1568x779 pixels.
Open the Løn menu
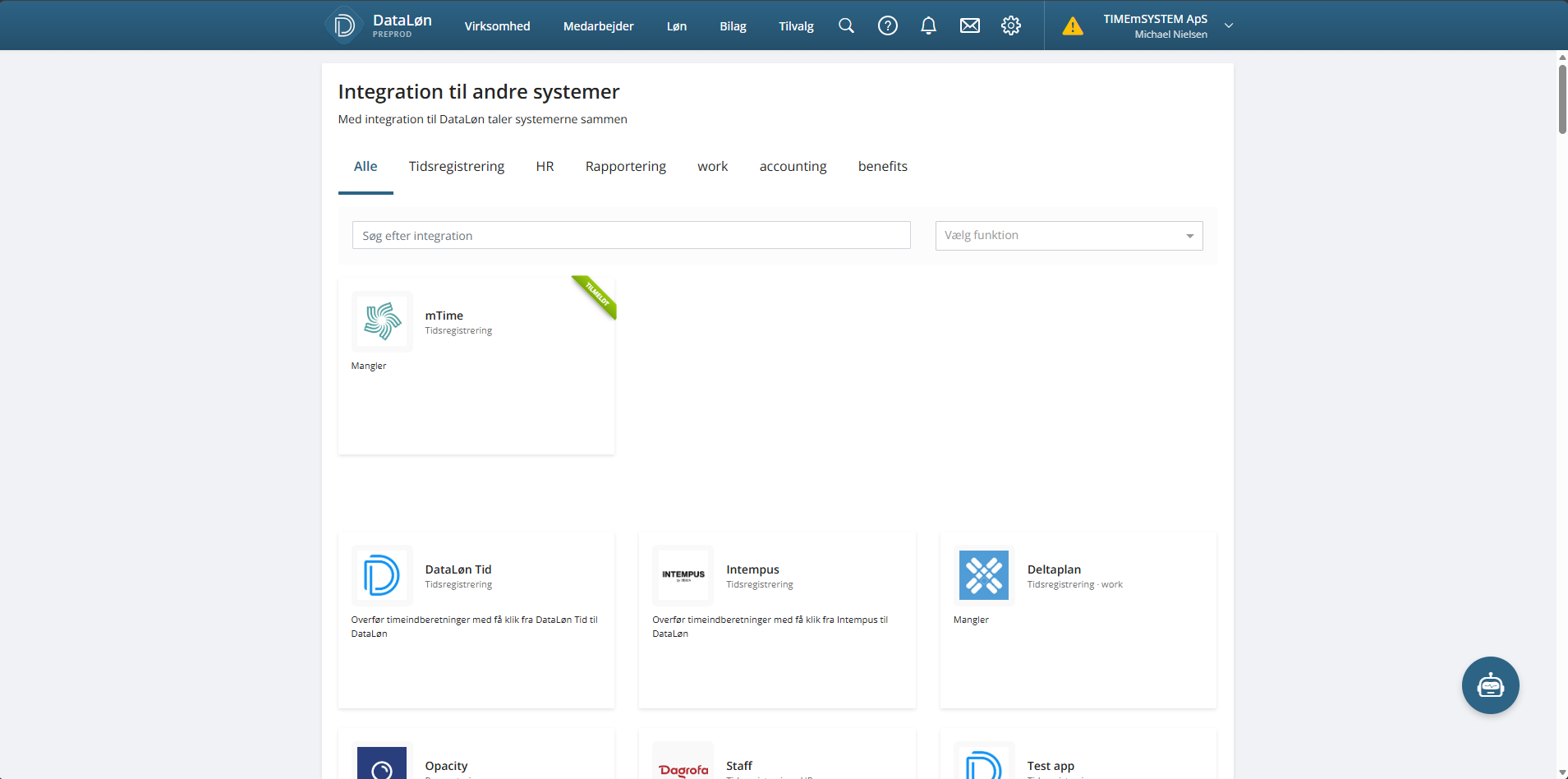tap(677, 26)
